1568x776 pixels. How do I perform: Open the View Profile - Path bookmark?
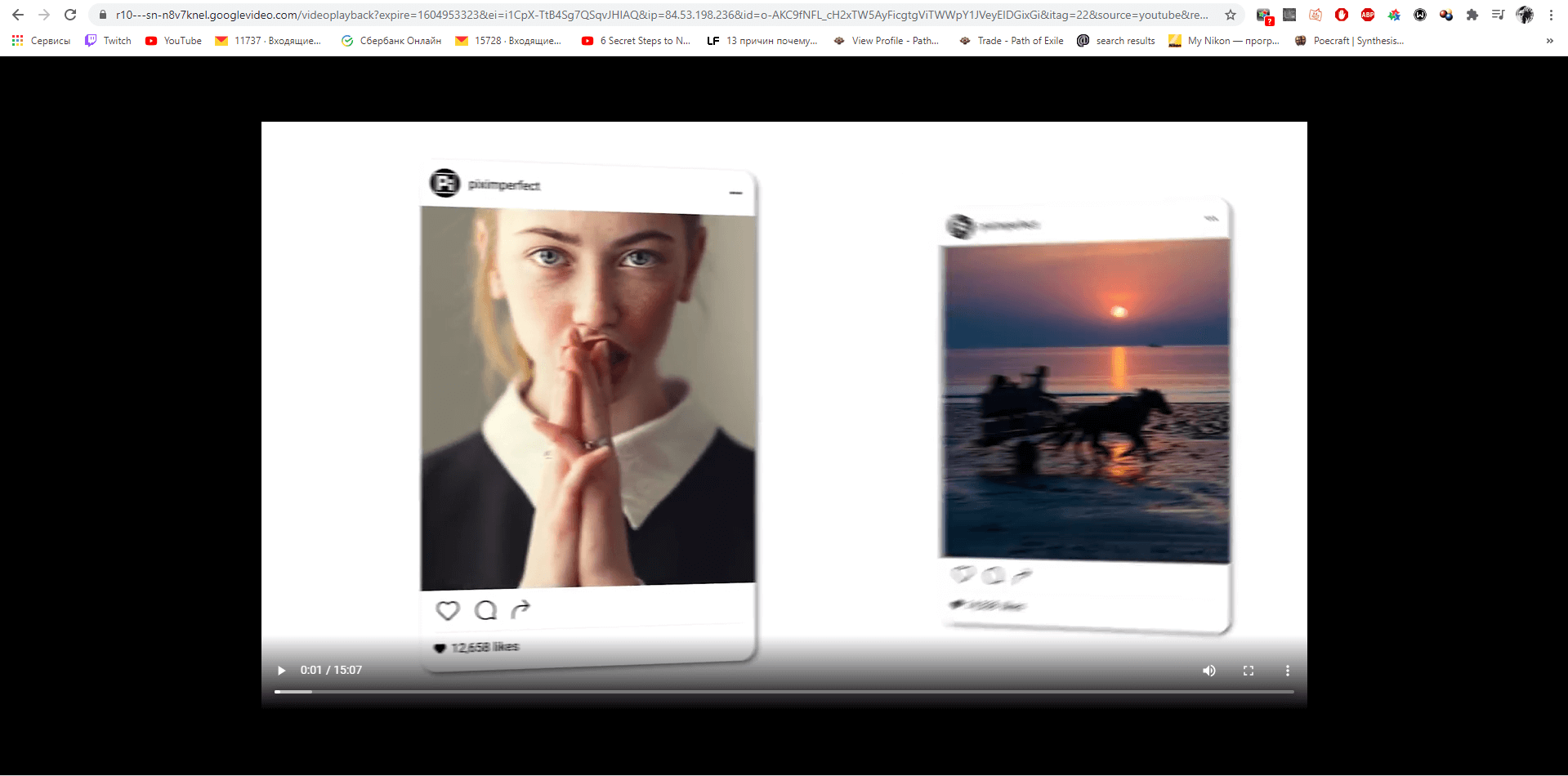pyautogui.click(x=886, y=41)
